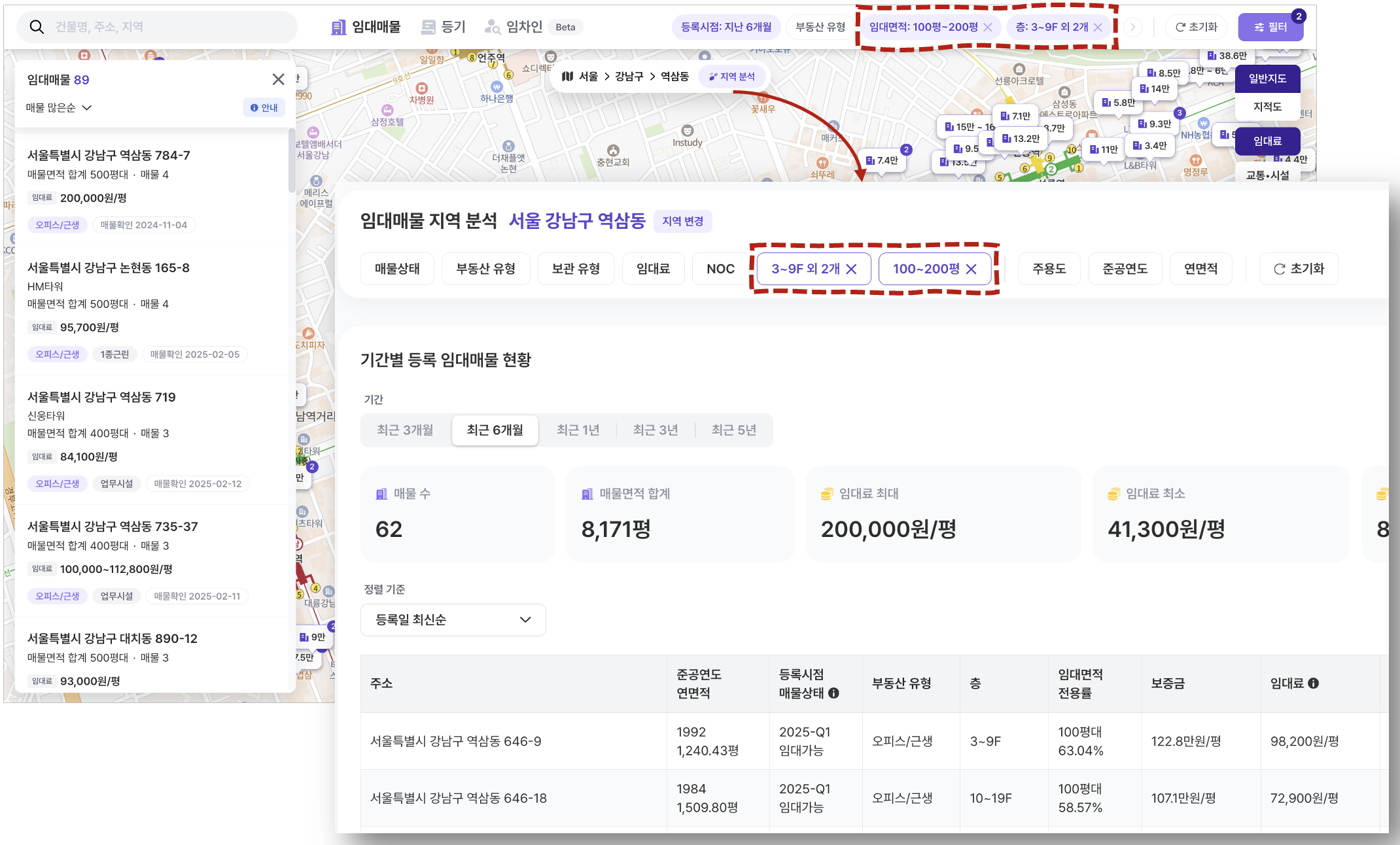Toggle 임대료 map overlay
Image resolution: width=1400 pixels, height=845 pixels.
(1267, 141)
